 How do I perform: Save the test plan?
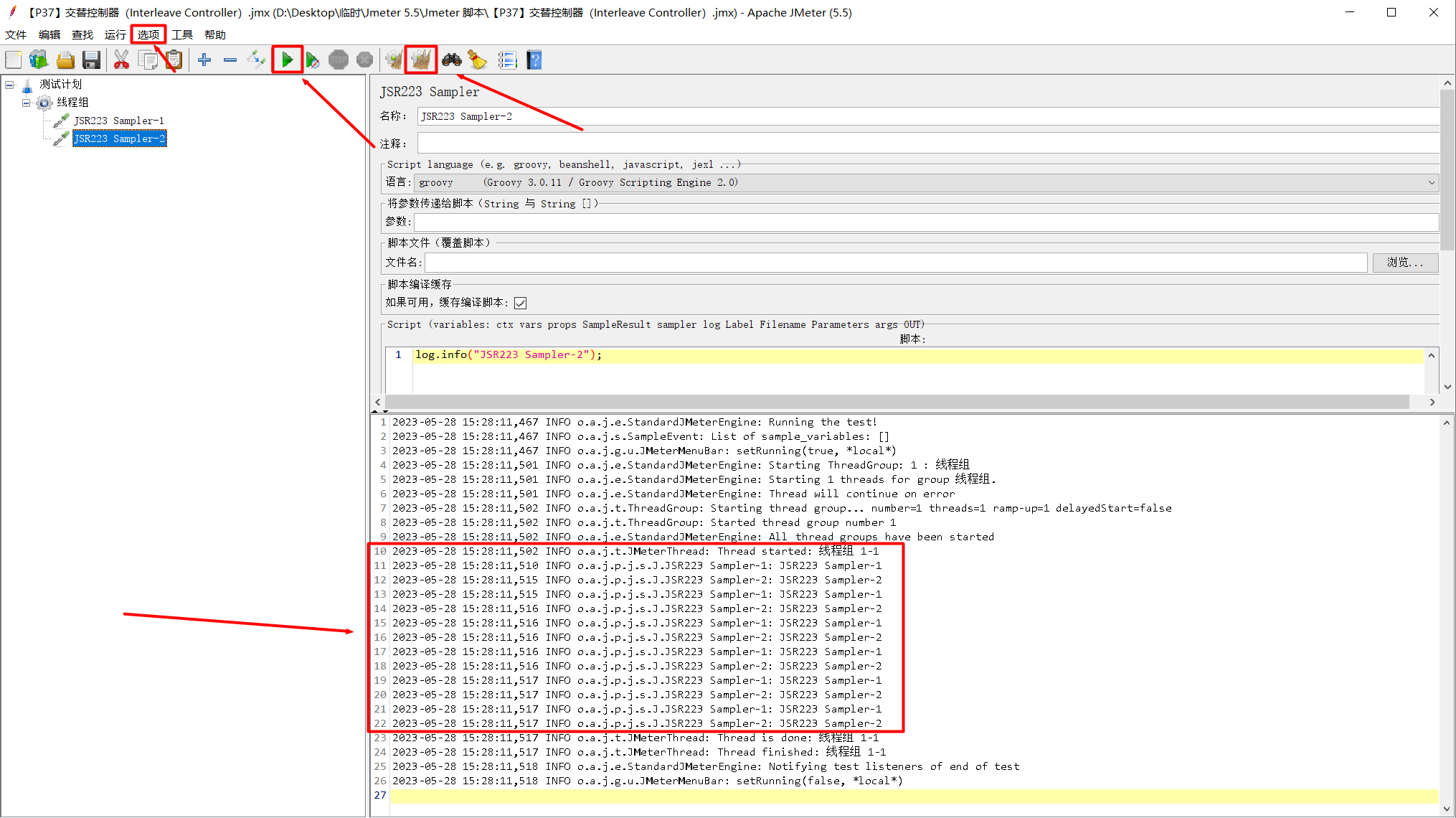(x=91, y=60)
